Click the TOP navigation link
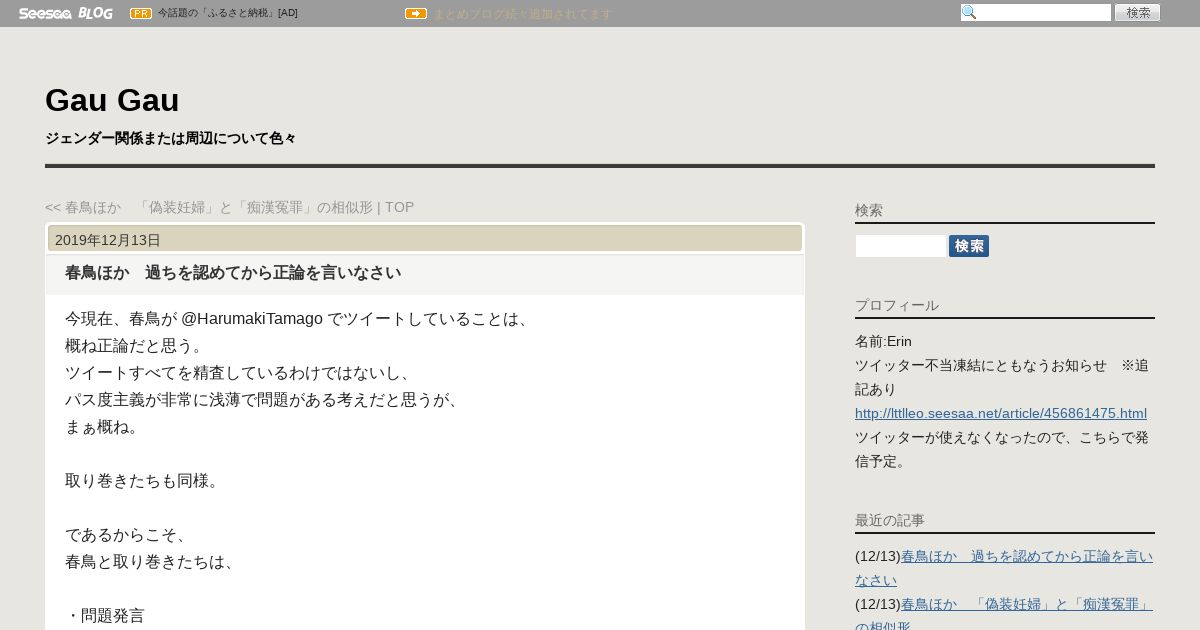Image resolution: width=1200 pixels, height=630 pixels. pyautogui.click(x=399, y=207)
